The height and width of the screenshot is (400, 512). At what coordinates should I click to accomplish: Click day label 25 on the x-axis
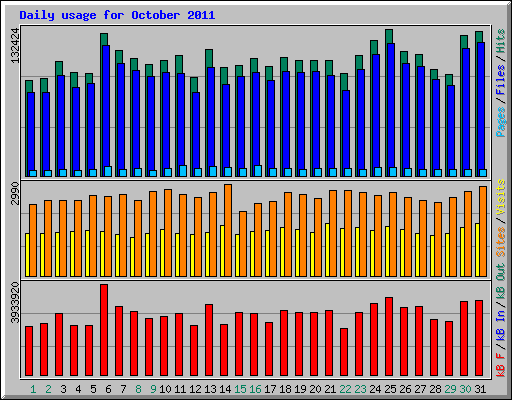(390, 389)
